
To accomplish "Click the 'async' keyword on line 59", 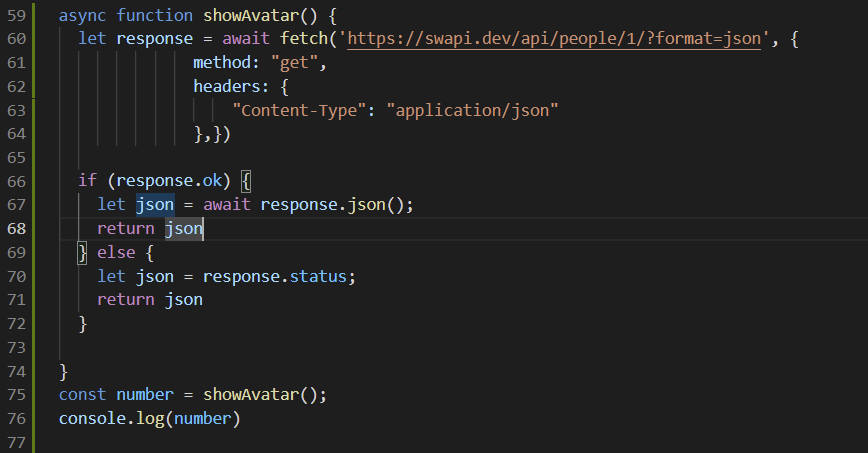I will (x=82, y=15).
